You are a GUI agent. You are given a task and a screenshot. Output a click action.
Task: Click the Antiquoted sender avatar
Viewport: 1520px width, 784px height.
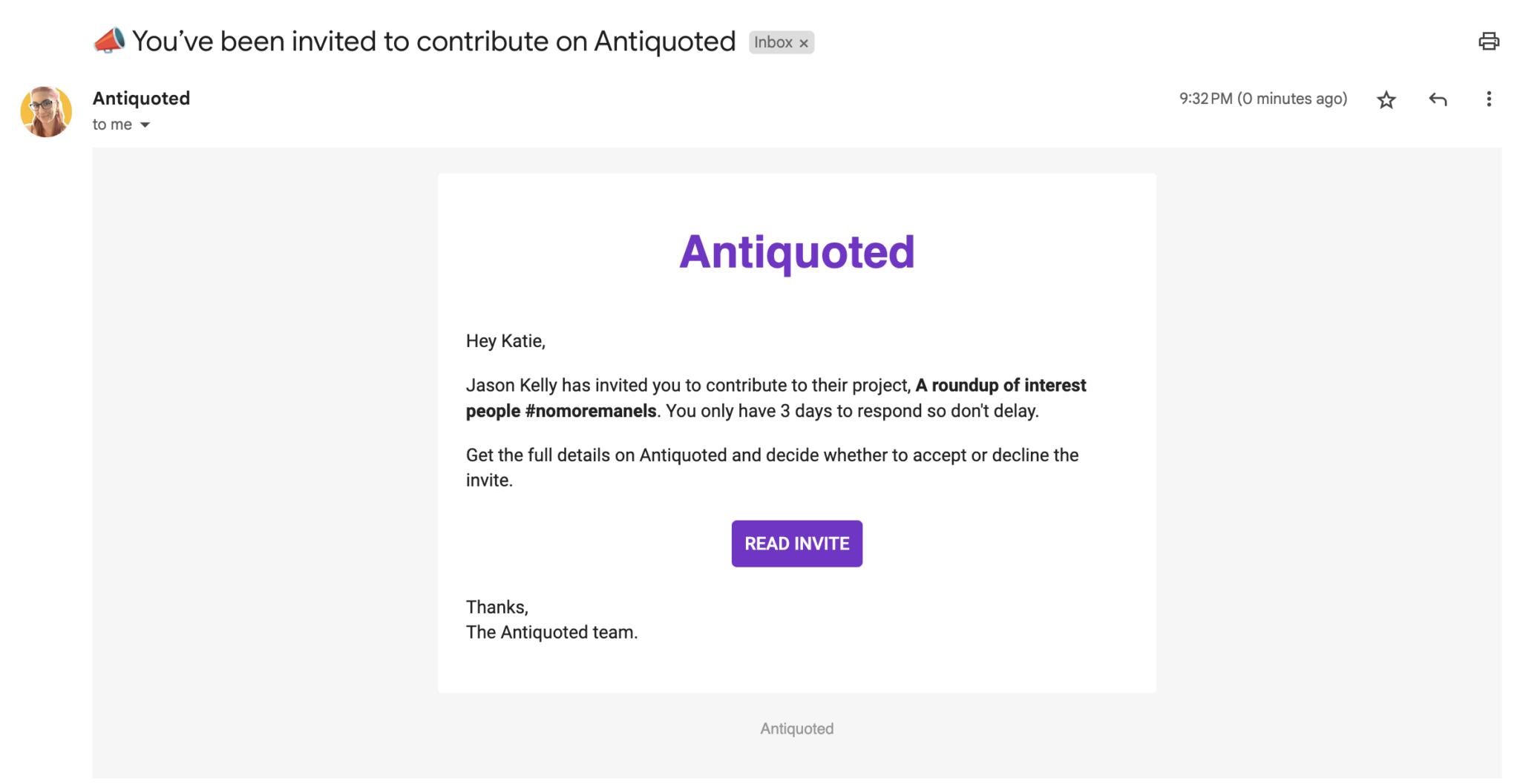tap(46, 111)
